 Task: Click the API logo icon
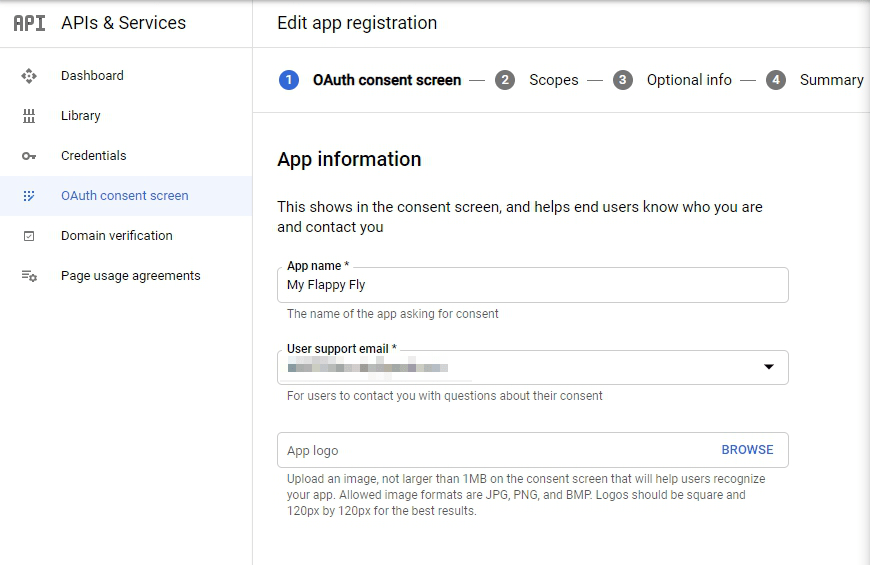[29, 23]
